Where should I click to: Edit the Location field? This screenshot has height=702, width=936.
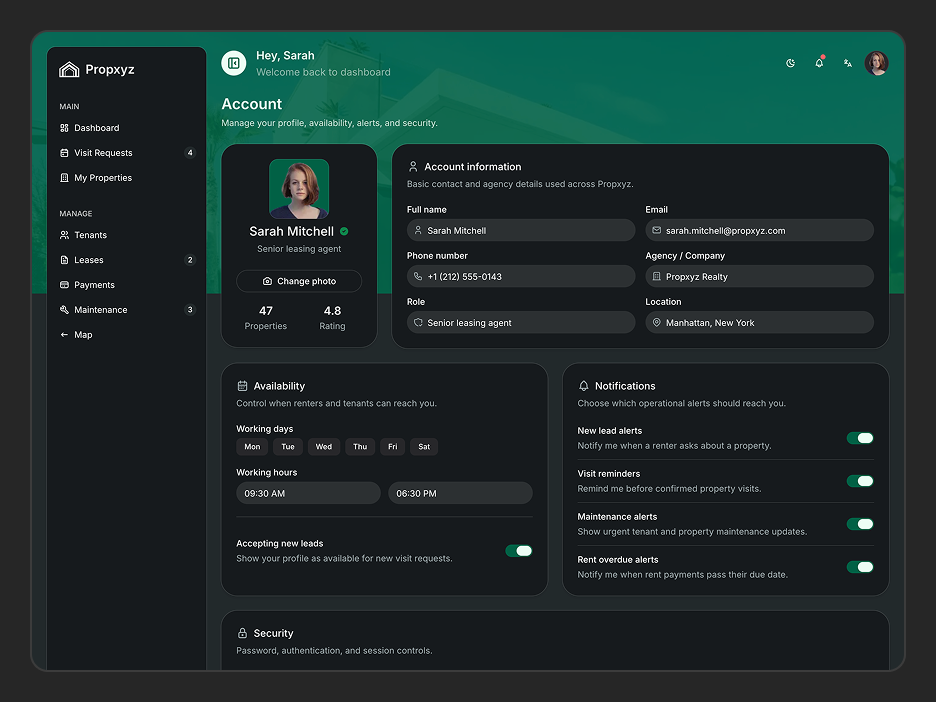(759, 322)
